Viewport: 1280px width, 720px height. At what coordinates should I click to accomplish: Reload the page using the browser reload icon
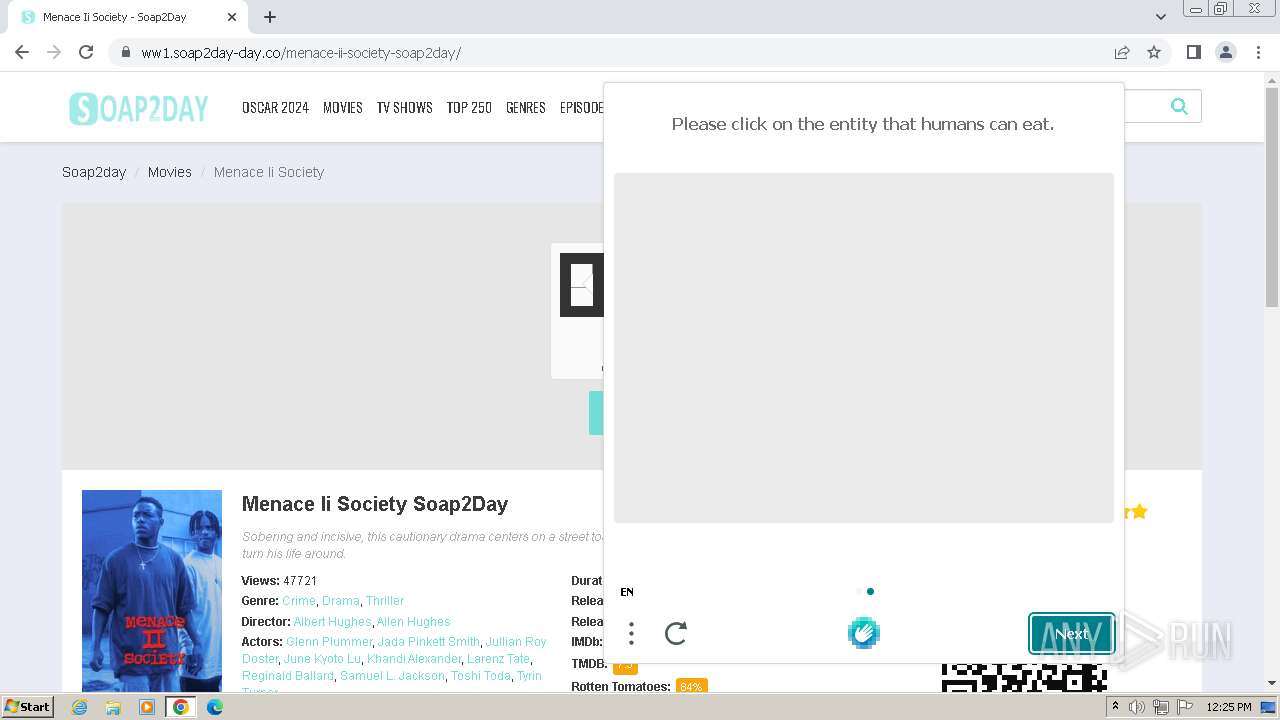click(86, 52)
